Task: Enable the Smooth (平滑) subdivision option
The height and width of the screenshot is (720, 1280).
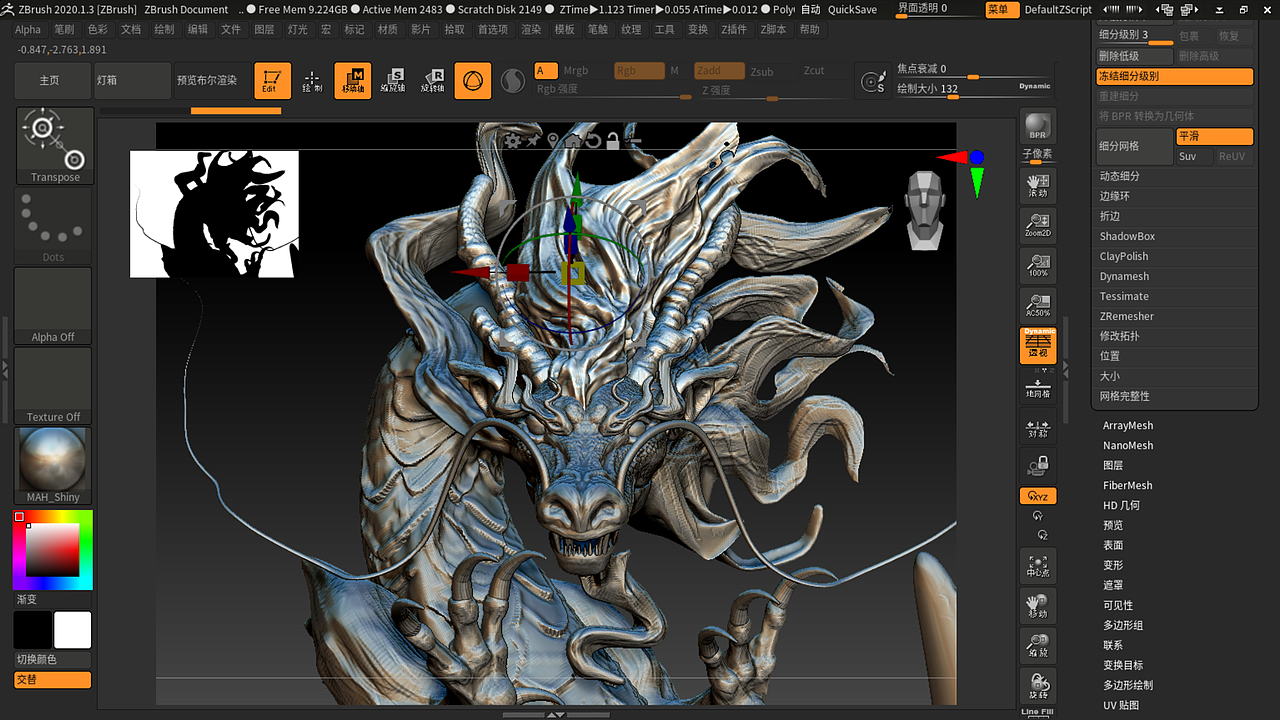Action: point(1214,136)
